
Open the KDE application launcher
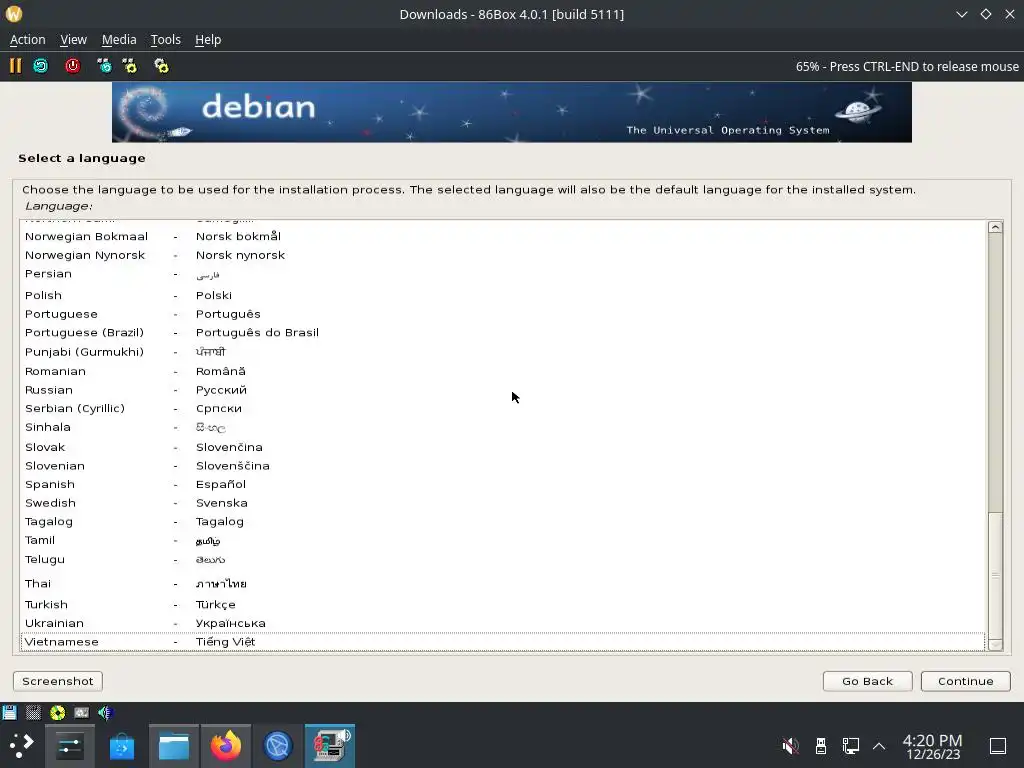pyautogui.click(x=21, y=746)
